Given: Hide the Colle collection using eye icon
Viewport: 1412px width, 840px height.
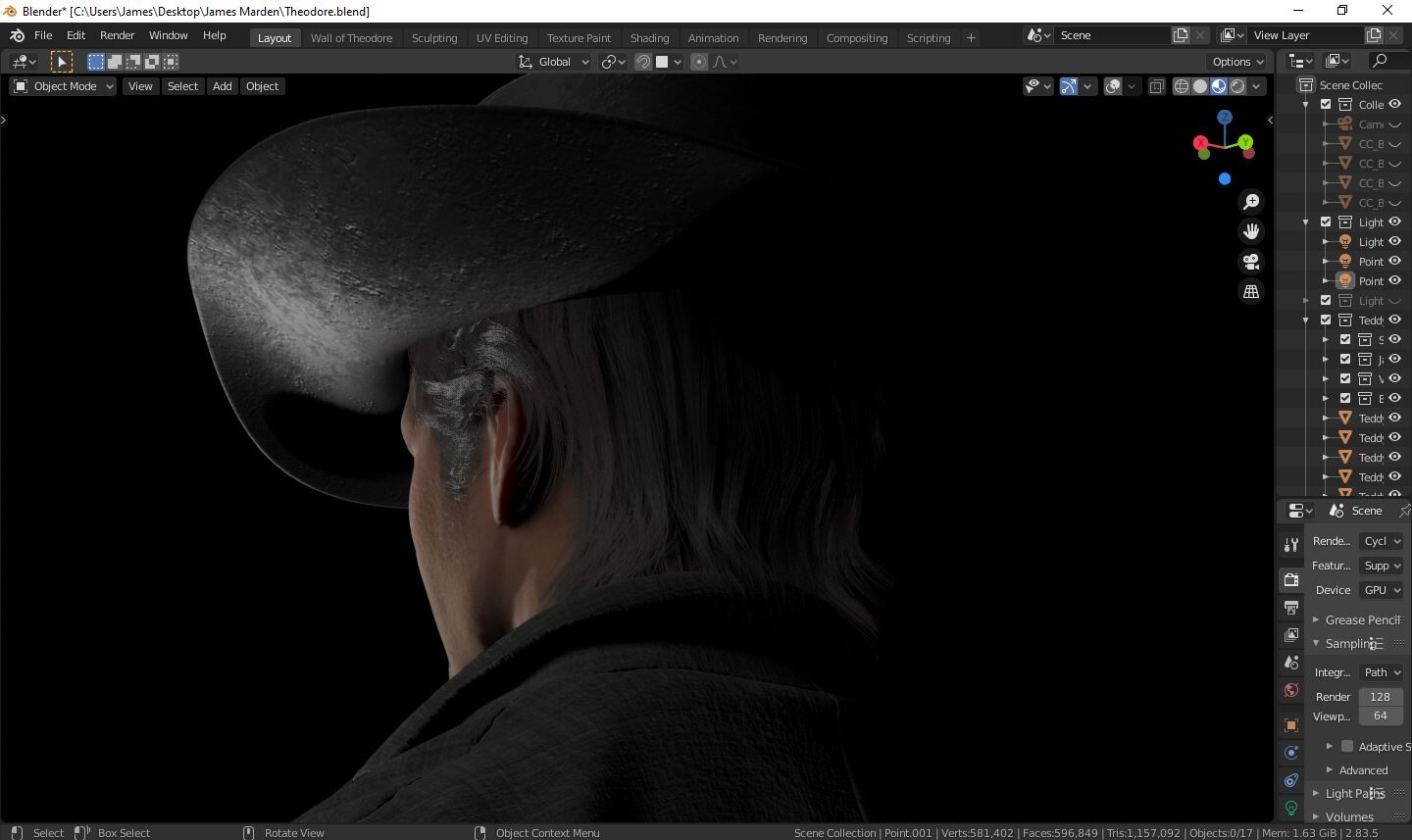Looking at the screenshot, I should (1394, 104).
